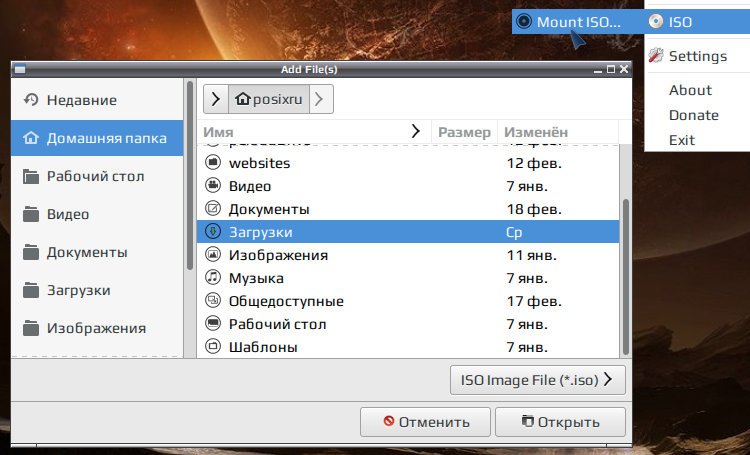Click the Изображения picture icon in file list
Viewport: 750px width, 455px height.
213,254
